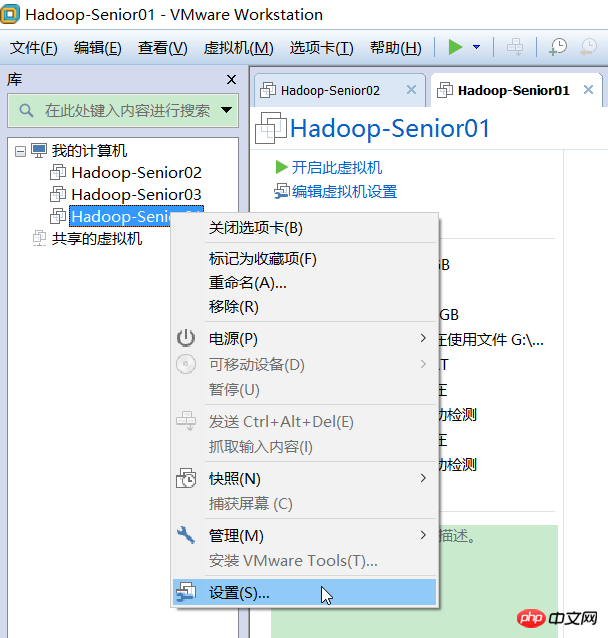
Task: Select Hadoop-Senior02 in the library tree
Action: (x=136, y=173)
